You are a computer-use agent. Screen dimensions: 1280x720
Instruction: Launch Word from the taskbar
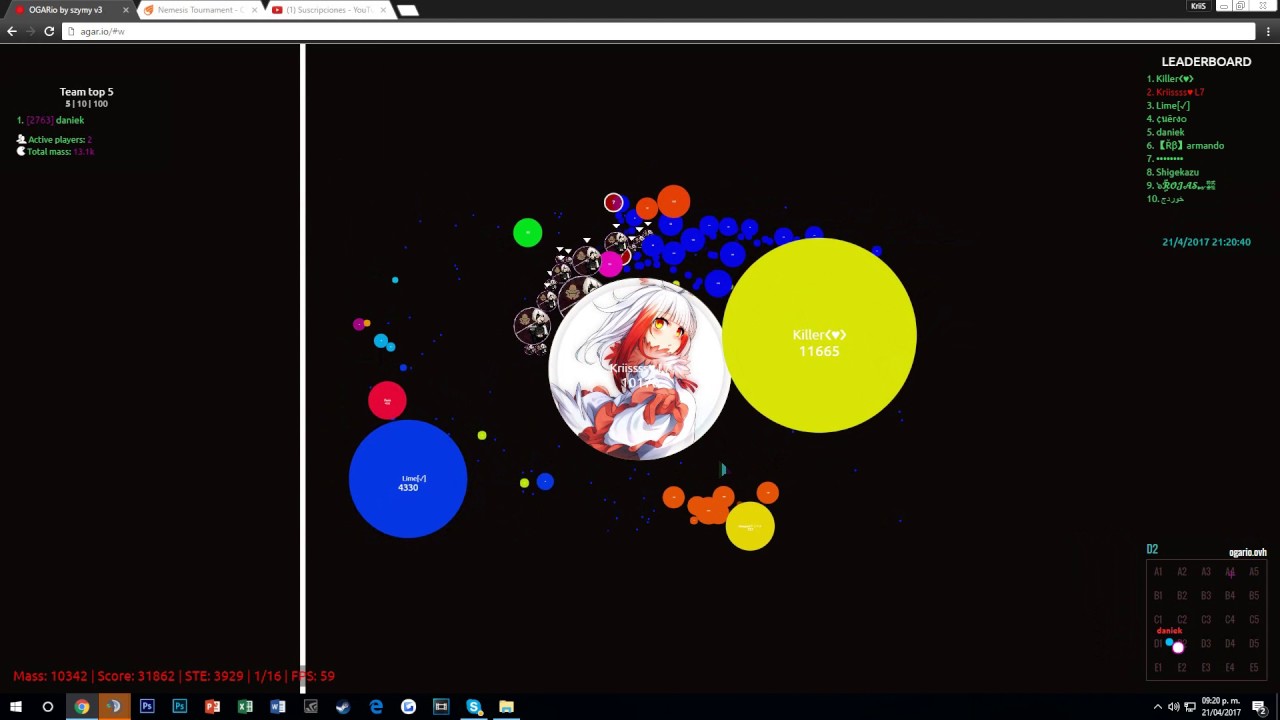tap(278, 707)
